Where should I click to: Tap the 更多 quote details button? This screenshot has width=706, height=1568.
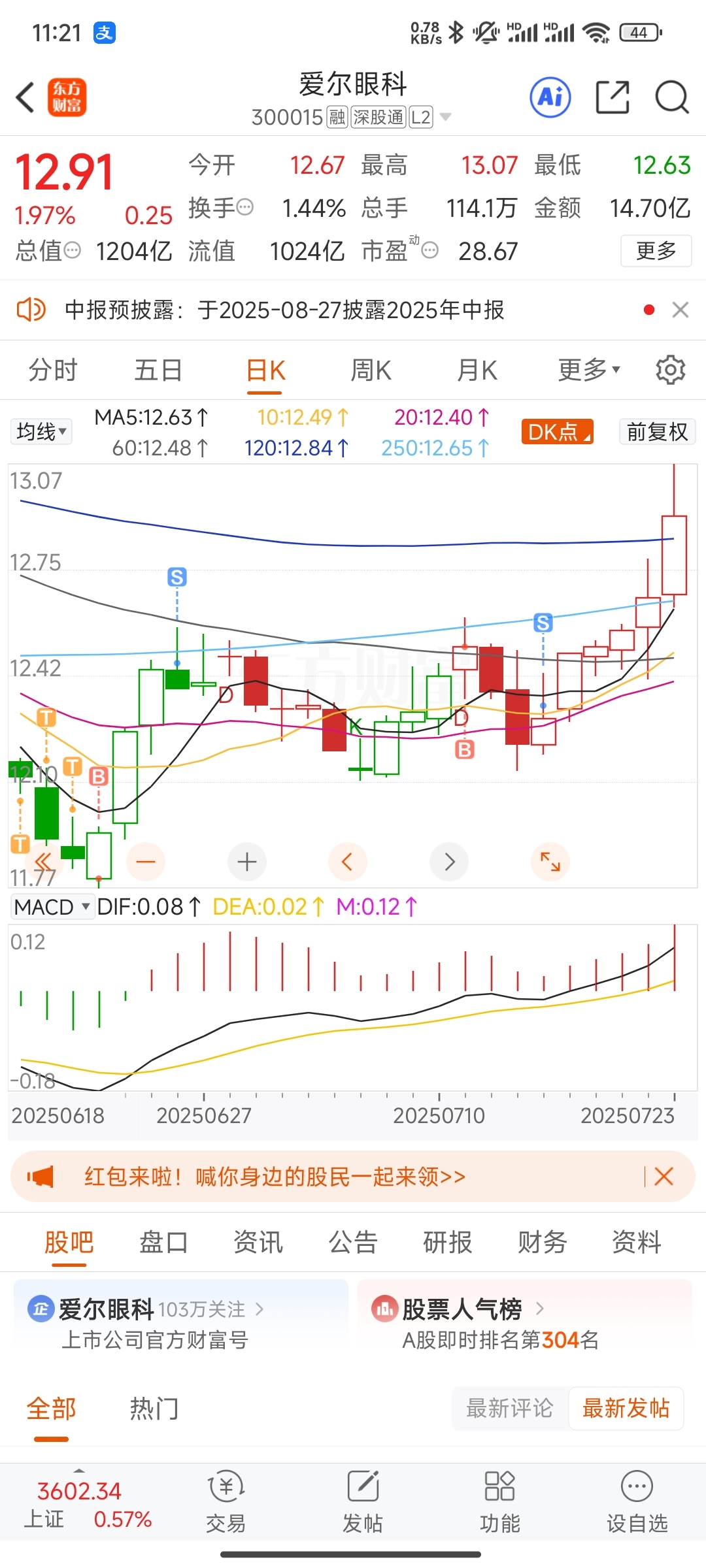656,250
